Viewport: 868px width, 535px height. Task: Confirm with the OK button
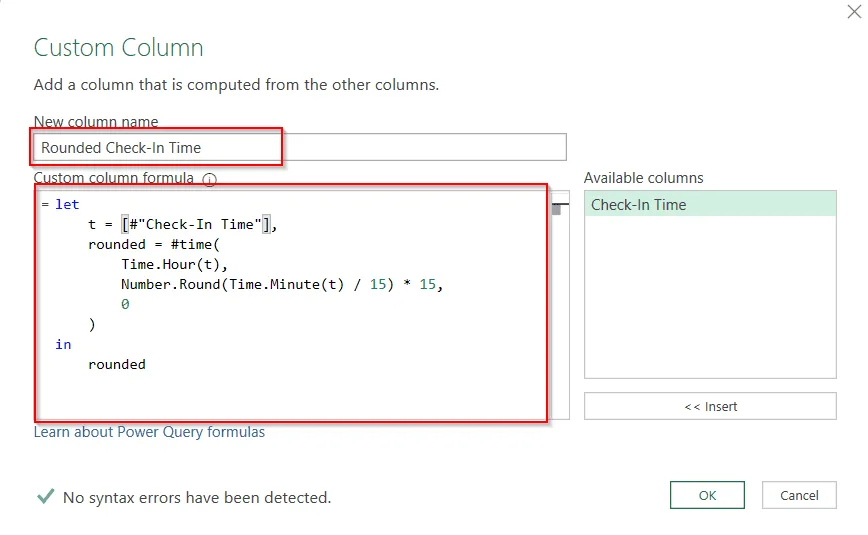[x=707, y=495]
